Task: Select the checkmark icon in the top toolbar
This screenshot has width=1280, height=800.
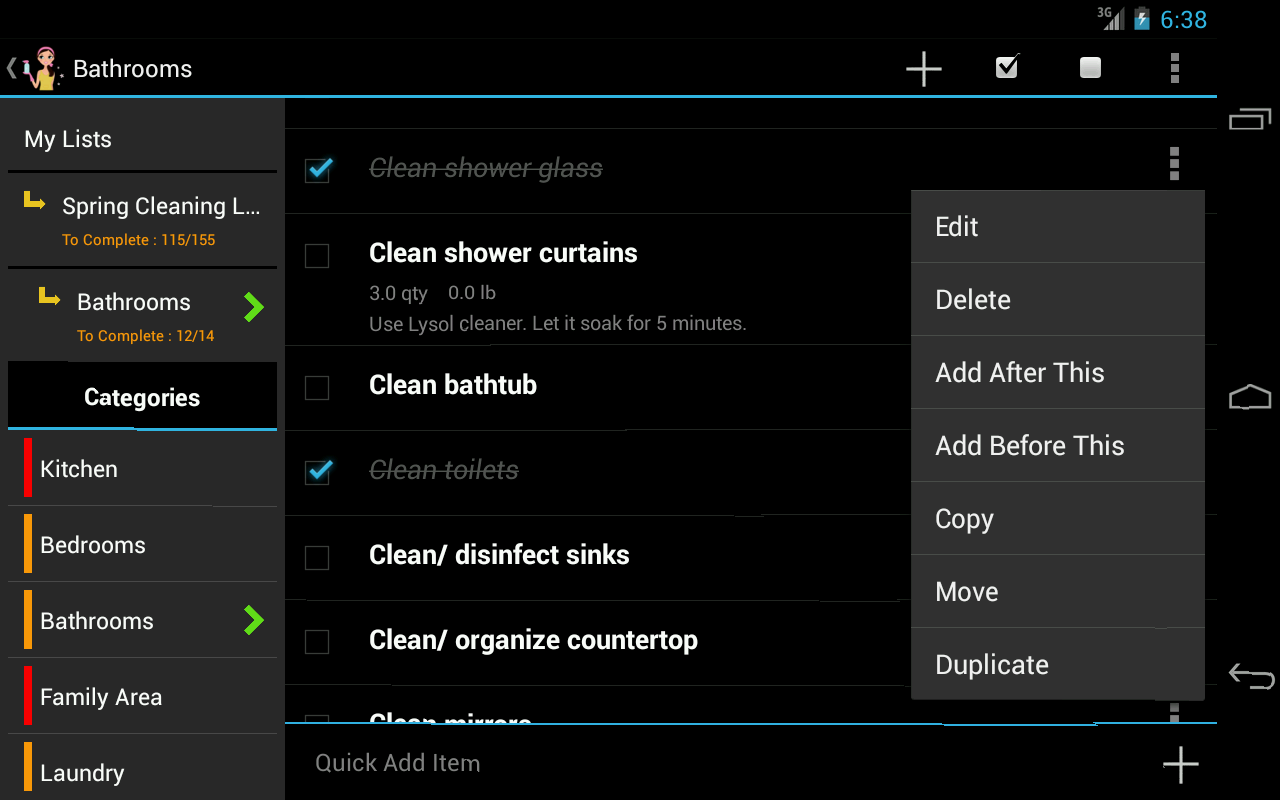Action: [x=1006, y=68]
